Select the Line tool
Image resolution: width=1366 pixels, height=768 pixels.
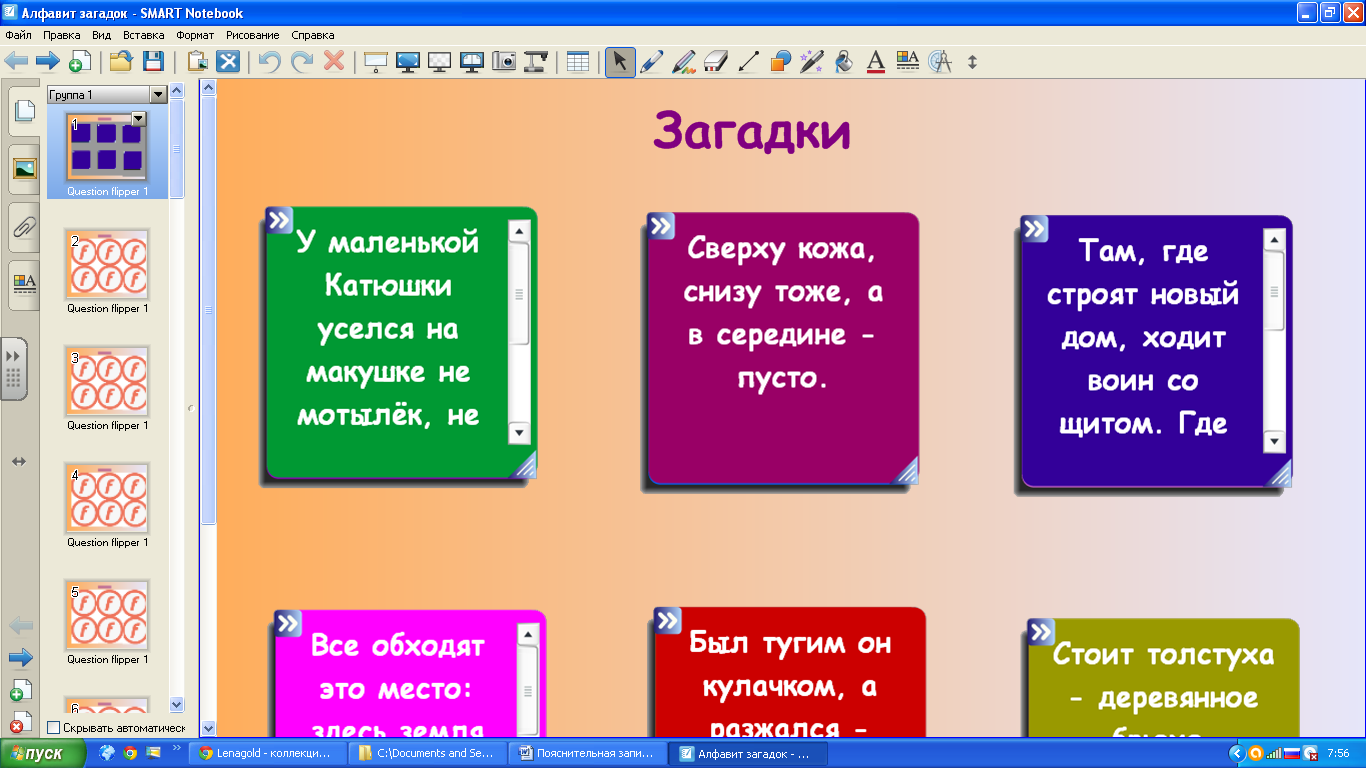pyautogui.click(x=748, y=61)
